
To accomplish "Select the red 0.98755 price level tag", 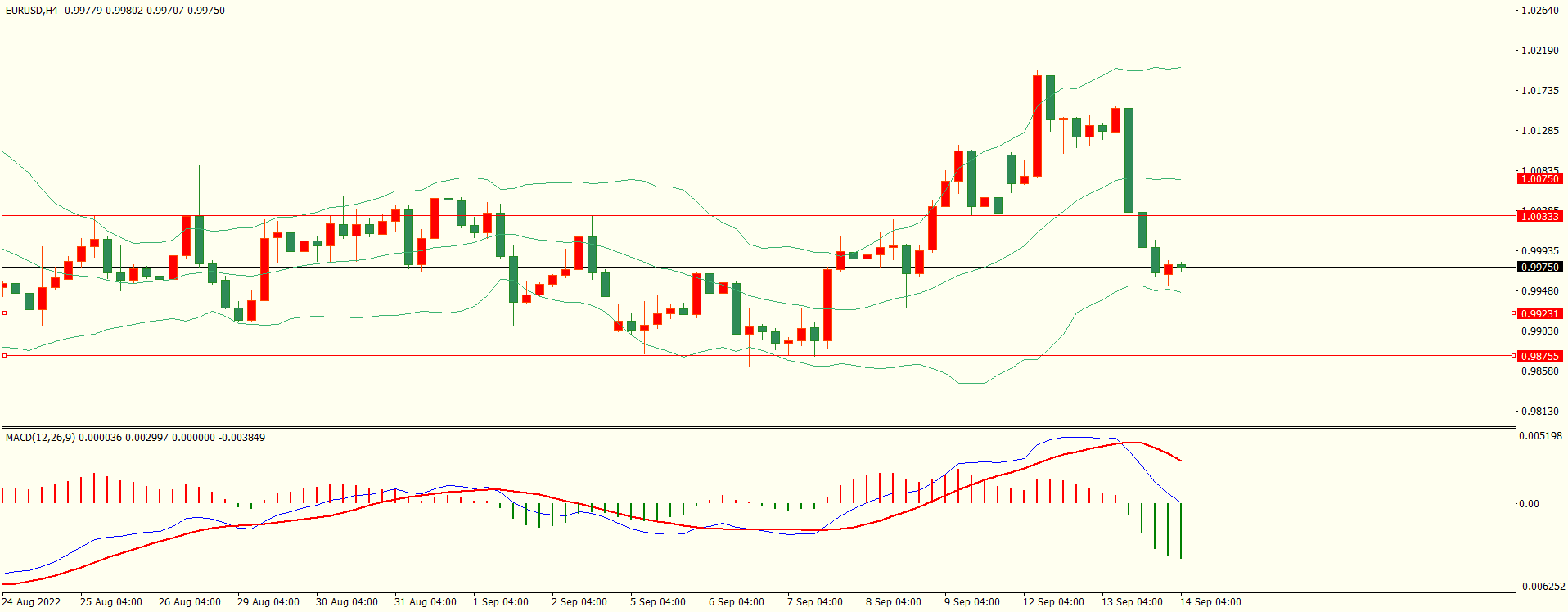I will point(1539,356).
